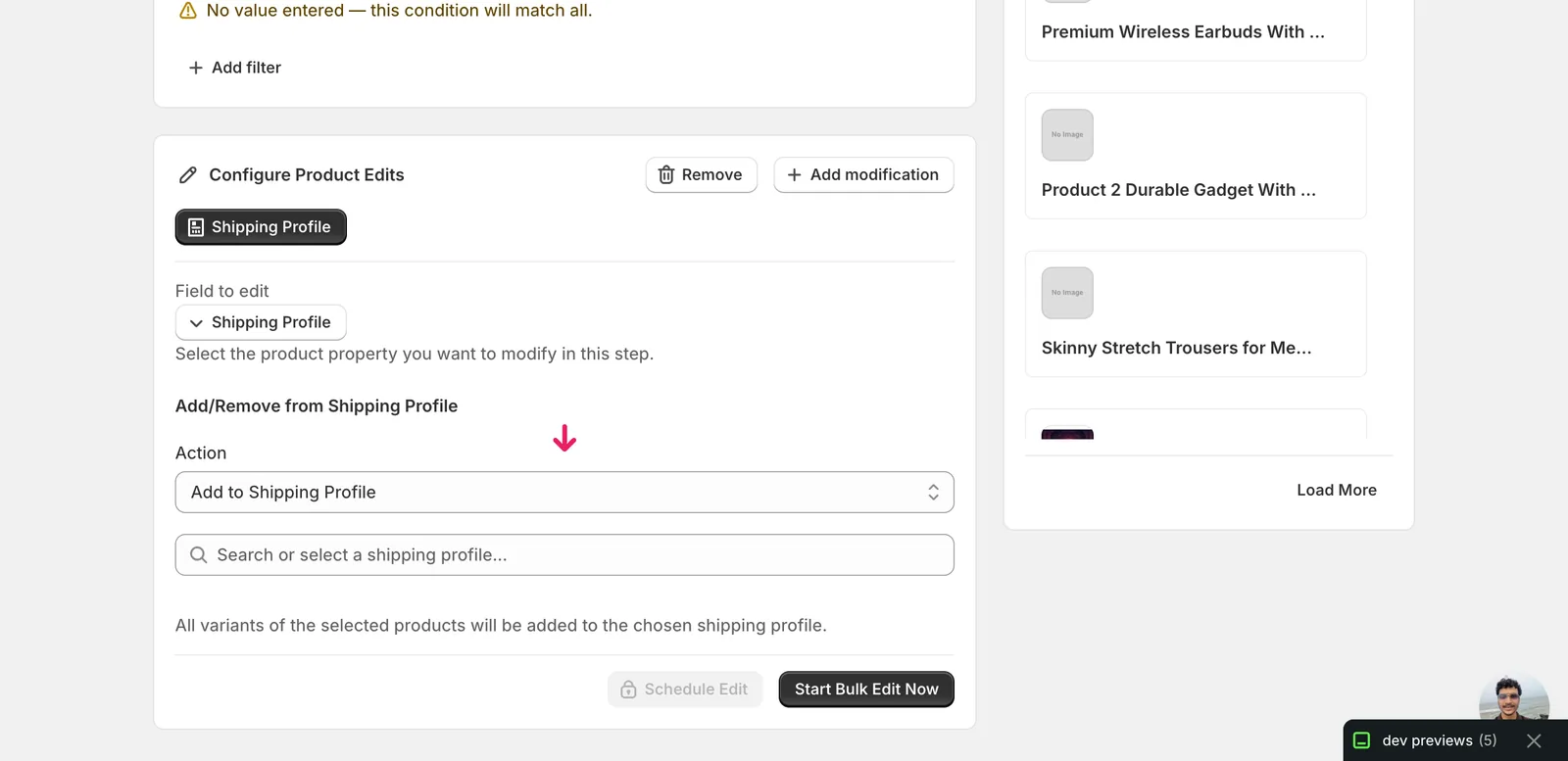Click 'Add/Remove from Shipping Profile' heading

[317, 406]
